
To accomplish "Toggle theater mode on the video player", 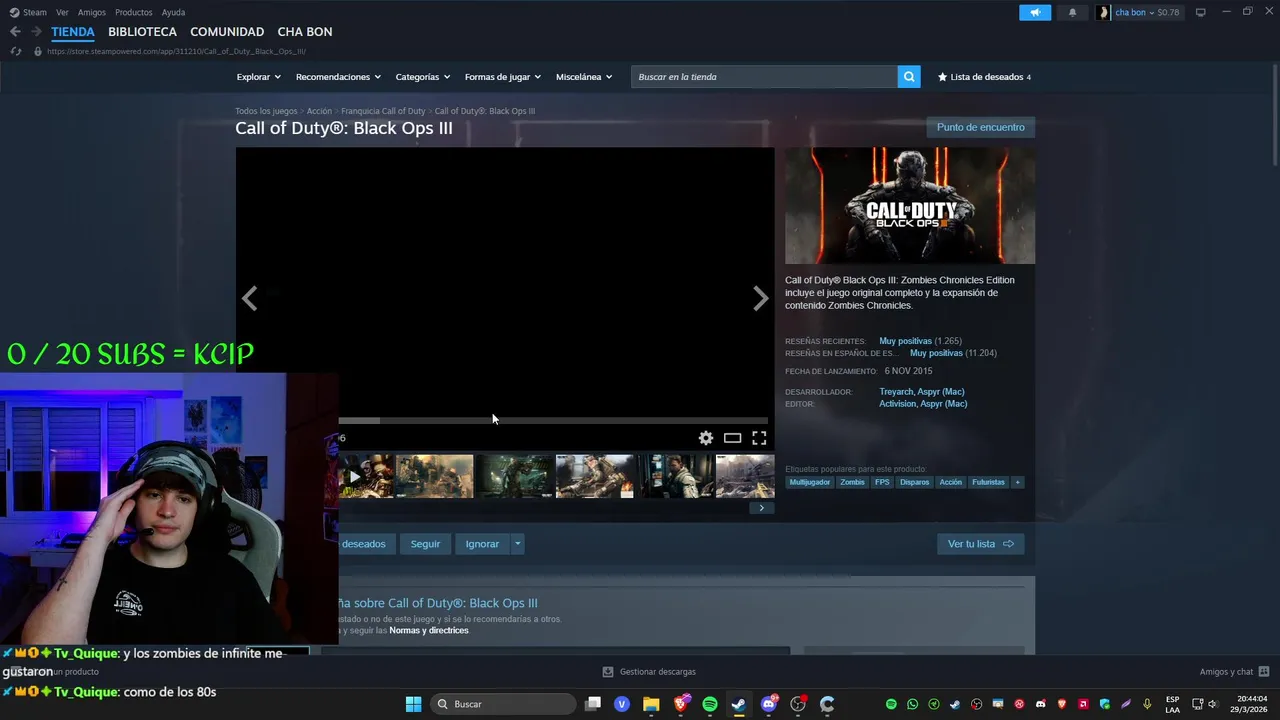I will pos(733,438).
